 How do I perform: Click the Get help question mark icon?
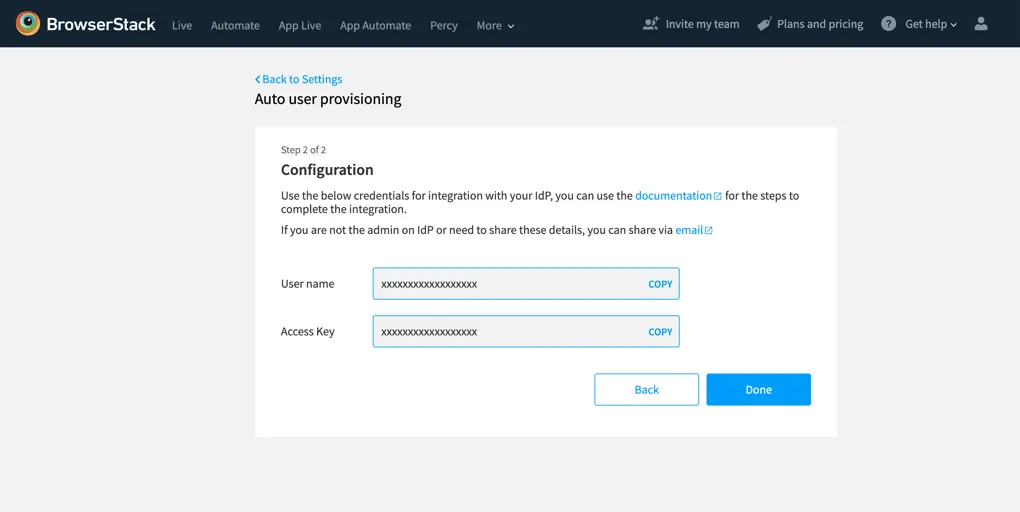888,24
